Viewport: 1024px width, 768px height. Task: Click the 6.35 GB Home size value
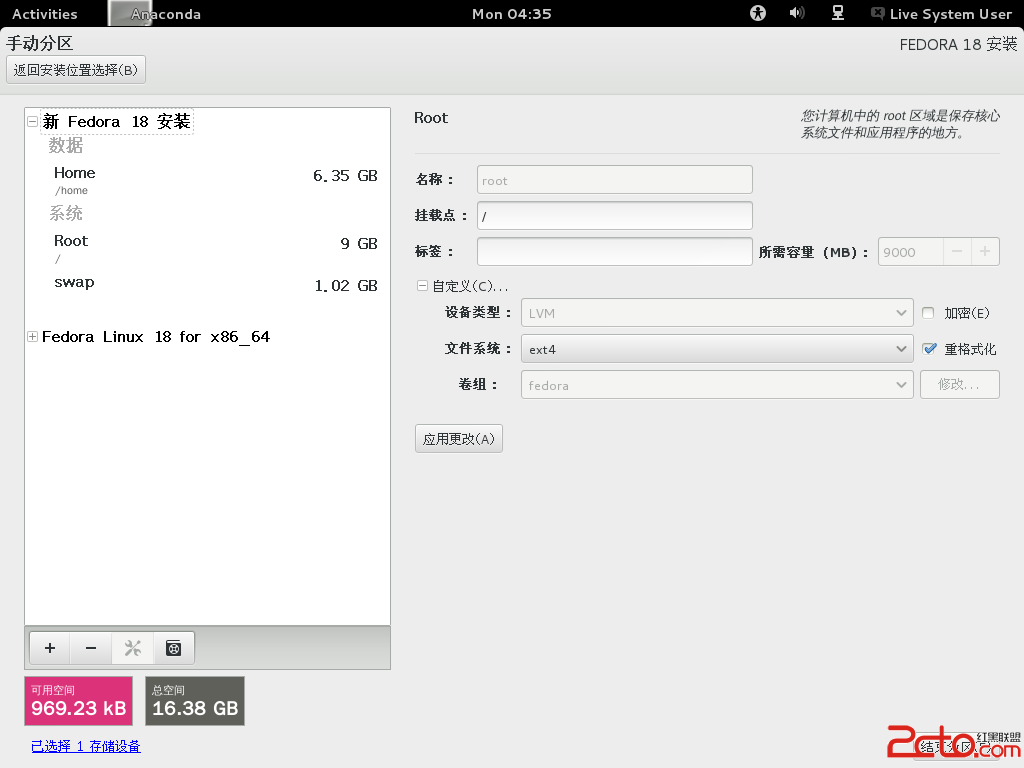(x=345, y=176)
